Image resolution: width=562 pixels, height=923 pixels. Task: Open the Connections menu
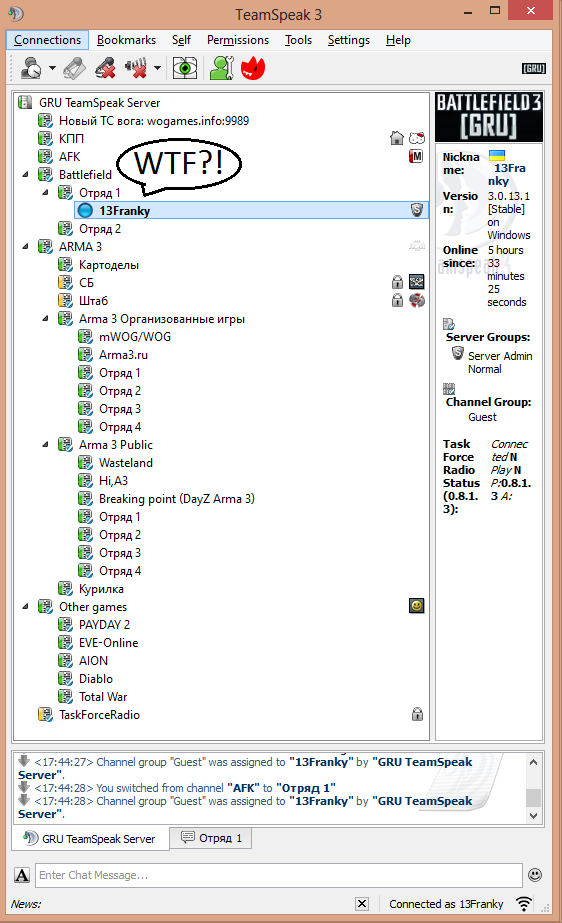tap(48, 40)
